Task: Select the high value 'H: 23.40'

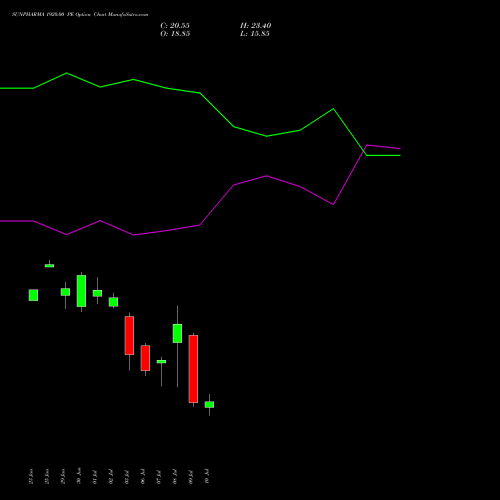Action: click(256, 26)
